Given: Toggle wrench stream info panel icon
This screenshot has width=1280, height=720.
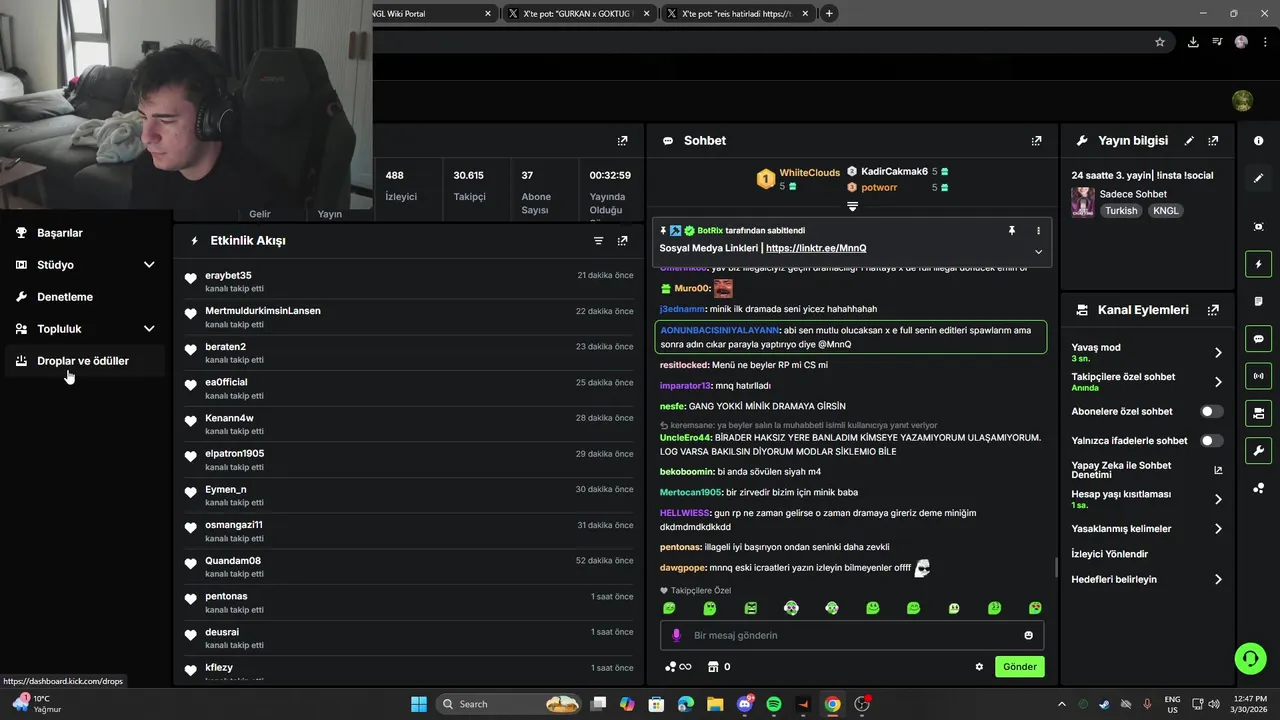Looking at the screenshot, I should click(x=1258, y=450).
